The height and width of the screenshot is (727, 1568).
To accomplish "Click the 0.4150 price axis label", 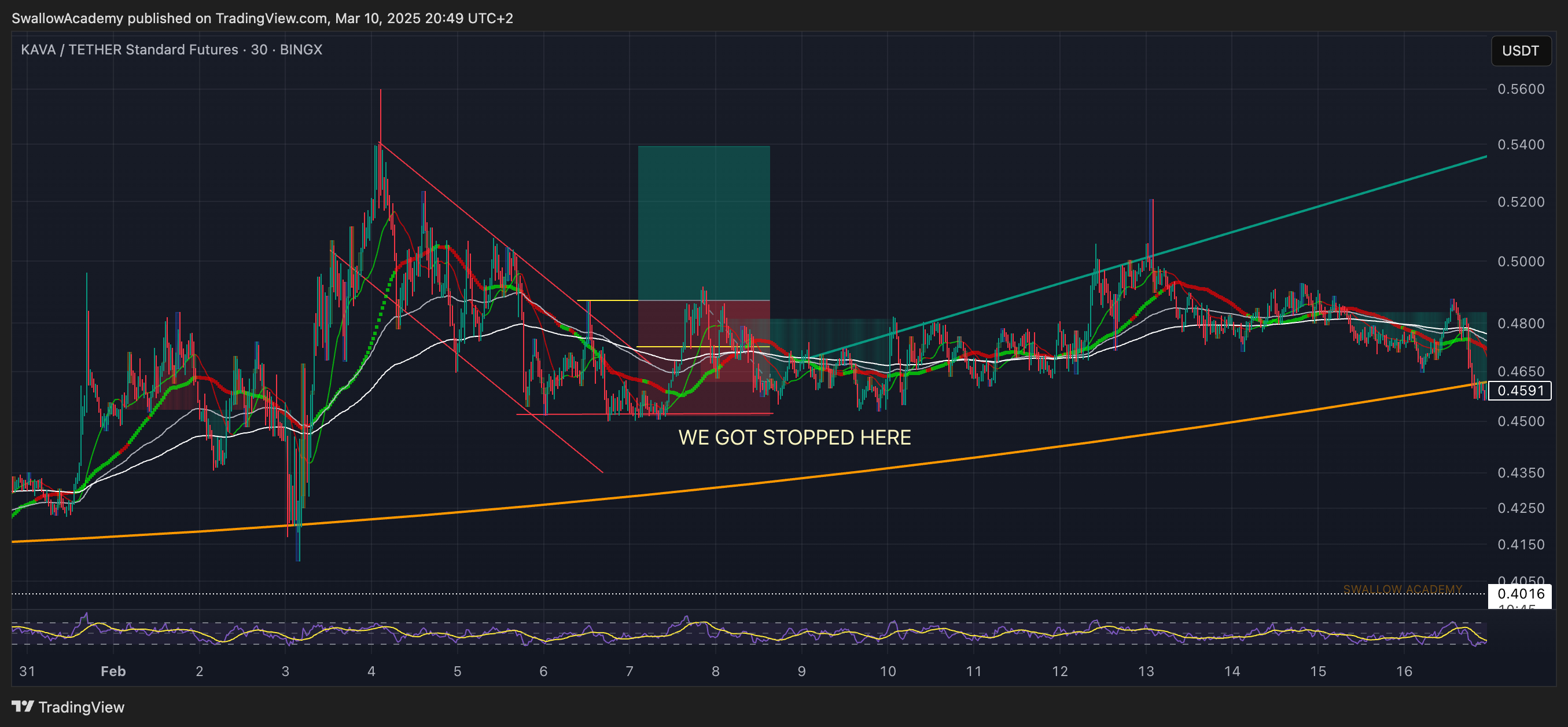I will point(1521,544).
